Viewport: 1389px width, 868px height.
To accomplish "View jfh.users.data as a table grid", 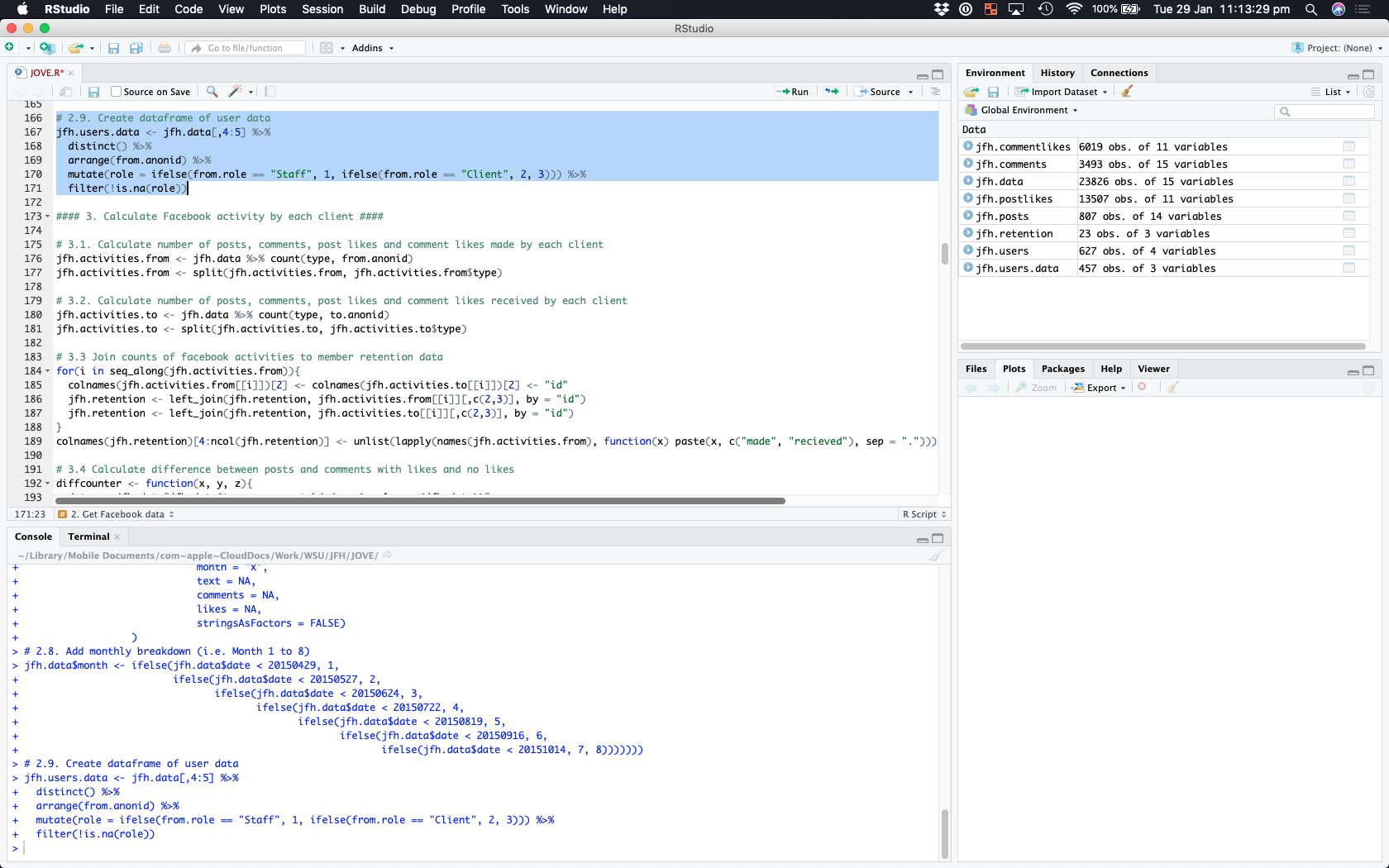I will tap(1348, 268).
